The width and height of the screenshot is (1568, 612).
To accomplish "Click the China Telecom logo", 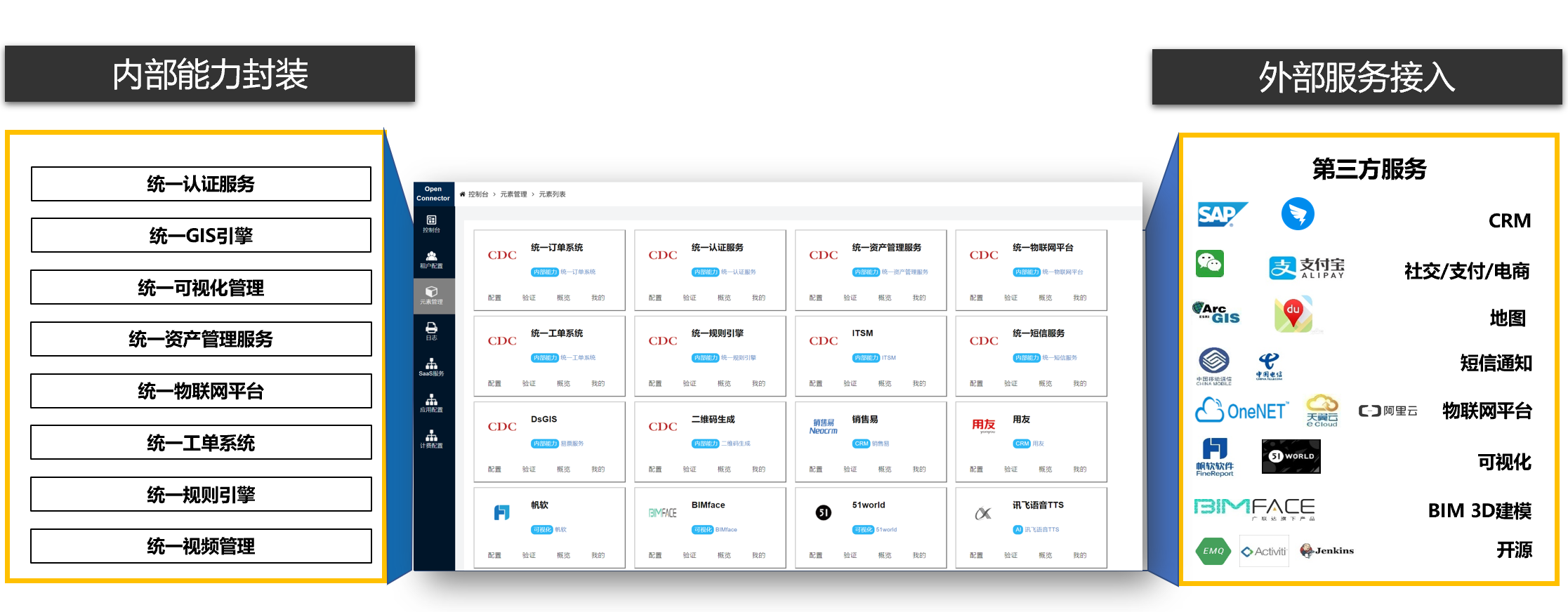I will coord(1269,366).
